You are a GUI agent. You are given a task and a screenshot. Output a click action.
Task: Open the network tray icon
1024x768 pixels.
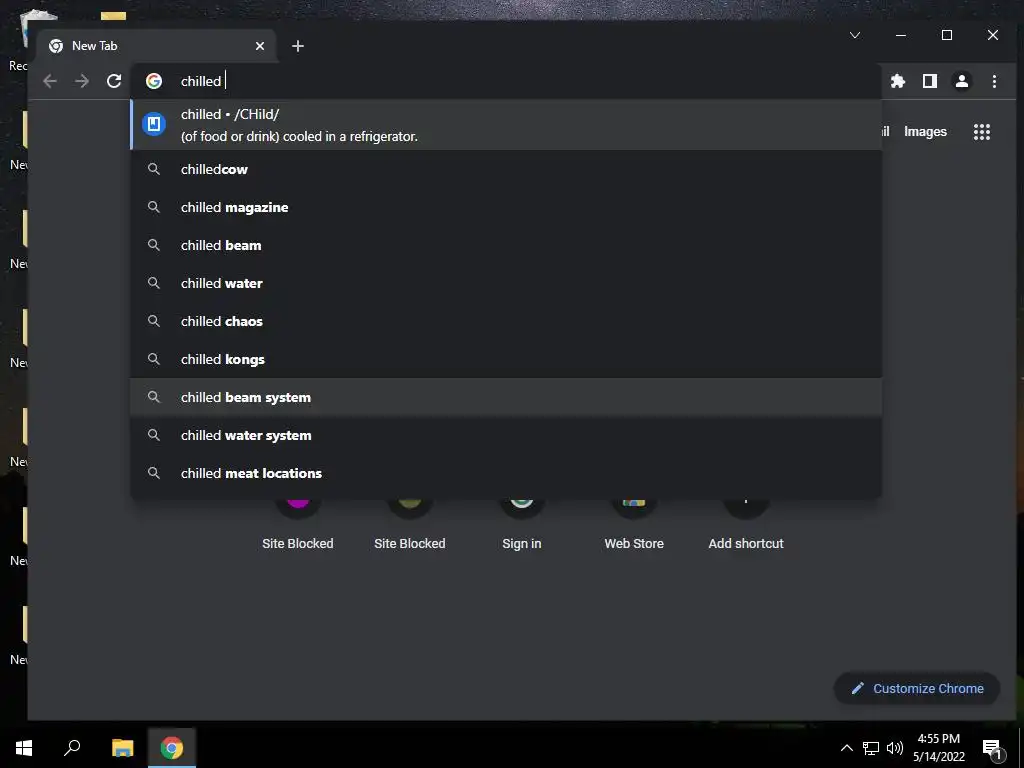[x=871, y=748]
